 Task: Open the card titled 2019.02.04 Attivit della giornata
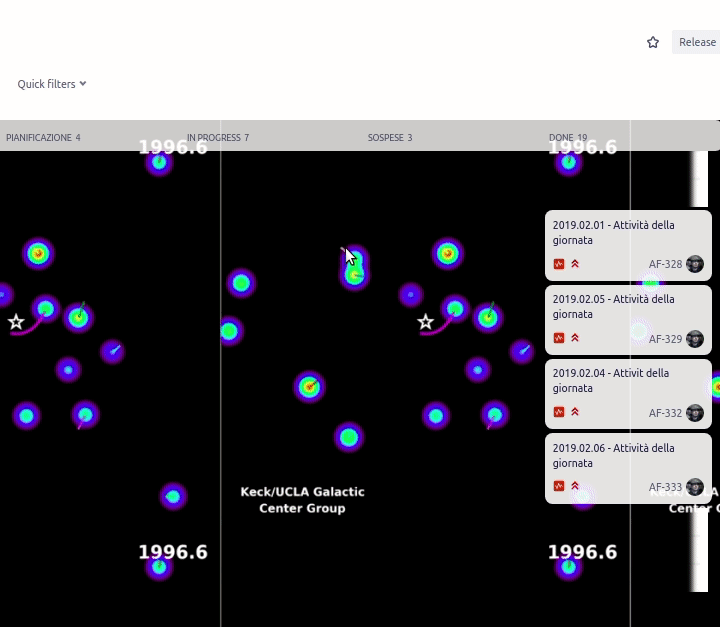pyautogui.click(x=611, y=380)
